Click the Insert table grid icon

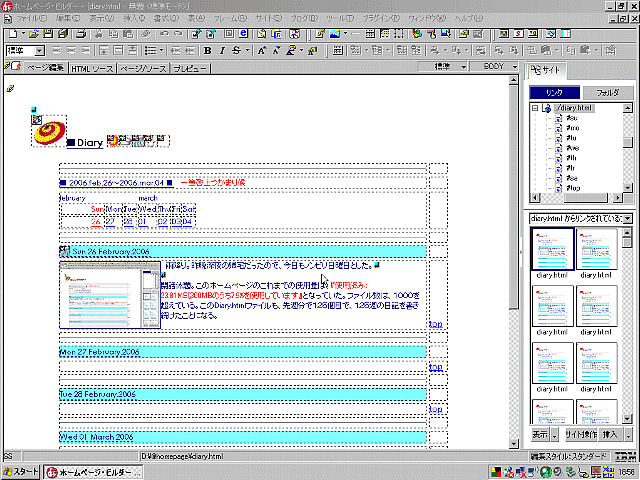(370, 33)
